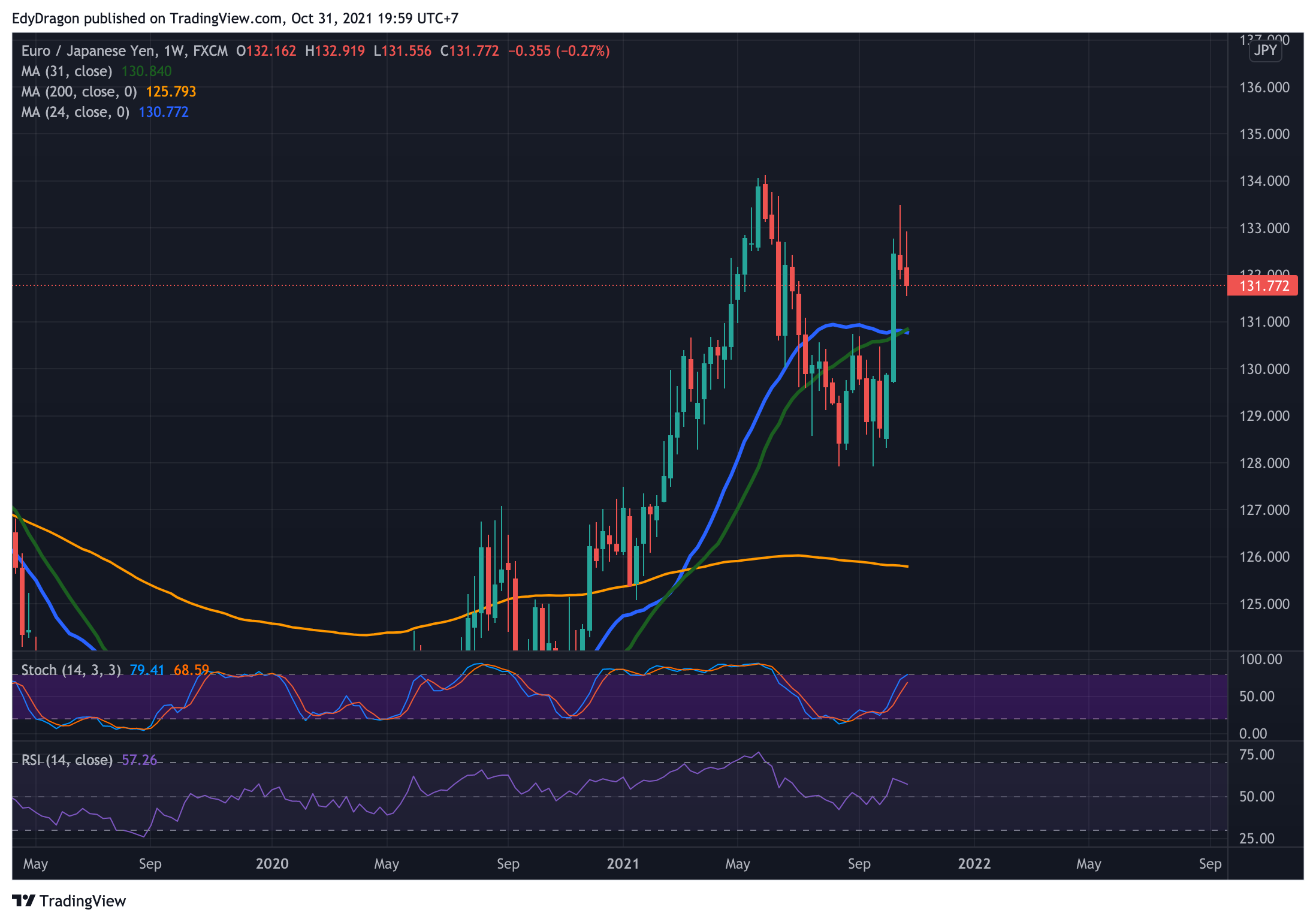Screen dimensions: 1316x922
Task: Click 25.00 on the RSI scale
Action: [1257, 839]
